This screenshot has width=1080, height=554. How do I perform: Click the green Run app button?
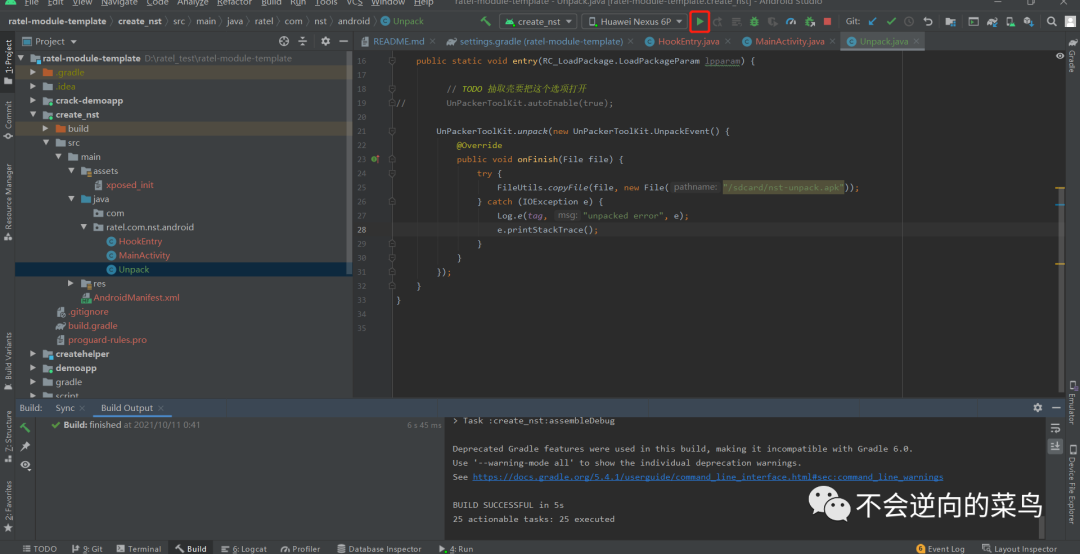coord(700,22)
